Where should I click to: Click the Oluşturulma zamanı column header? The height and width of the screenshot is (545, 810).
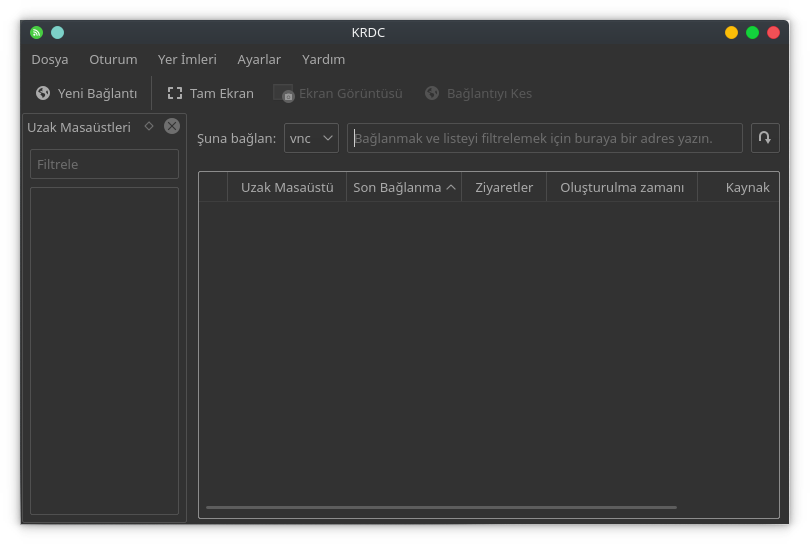coord(622,187)
